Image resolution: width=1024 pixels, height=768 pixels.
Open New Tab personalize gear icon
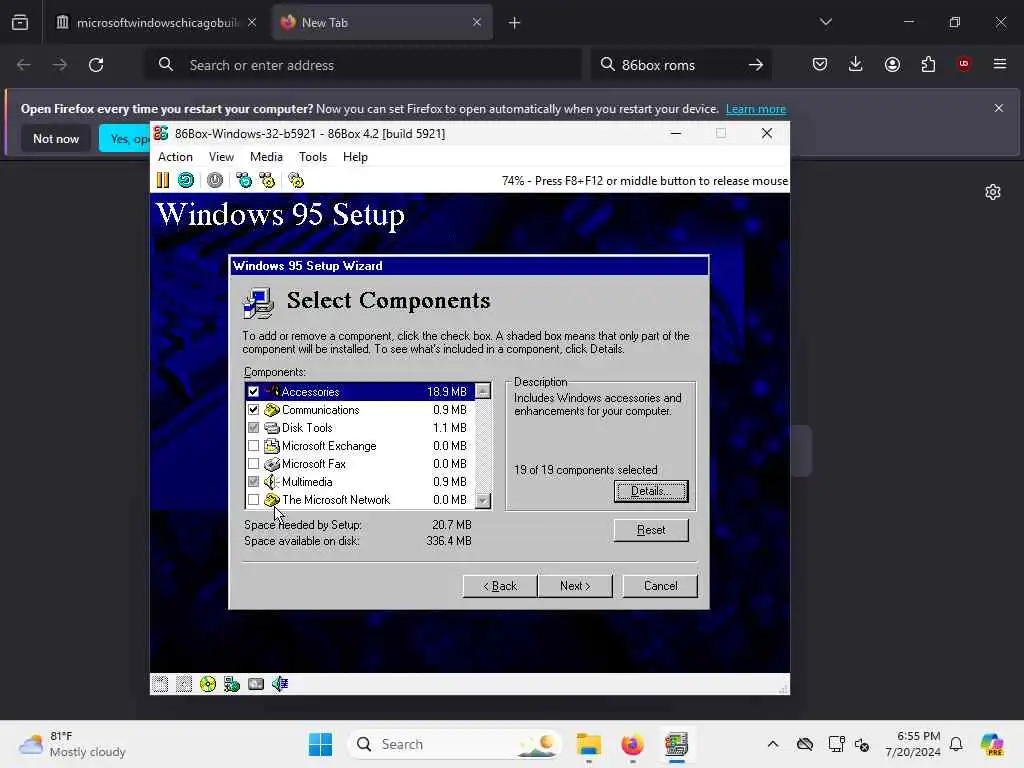(x=993, y=192)
